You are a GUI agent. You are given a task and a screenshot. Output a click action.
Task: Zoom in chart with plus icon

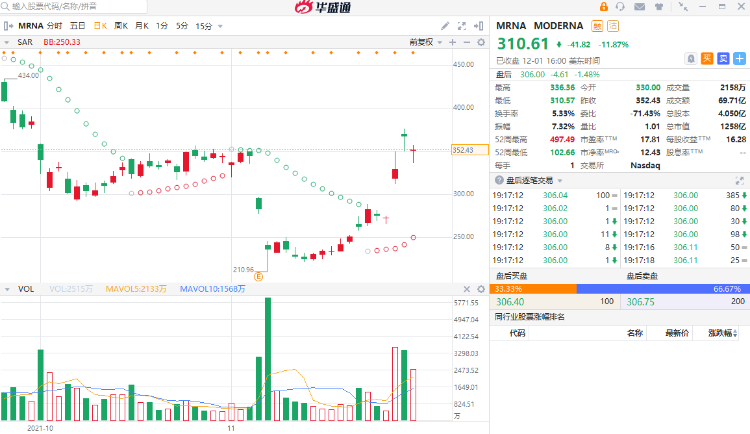452,42
